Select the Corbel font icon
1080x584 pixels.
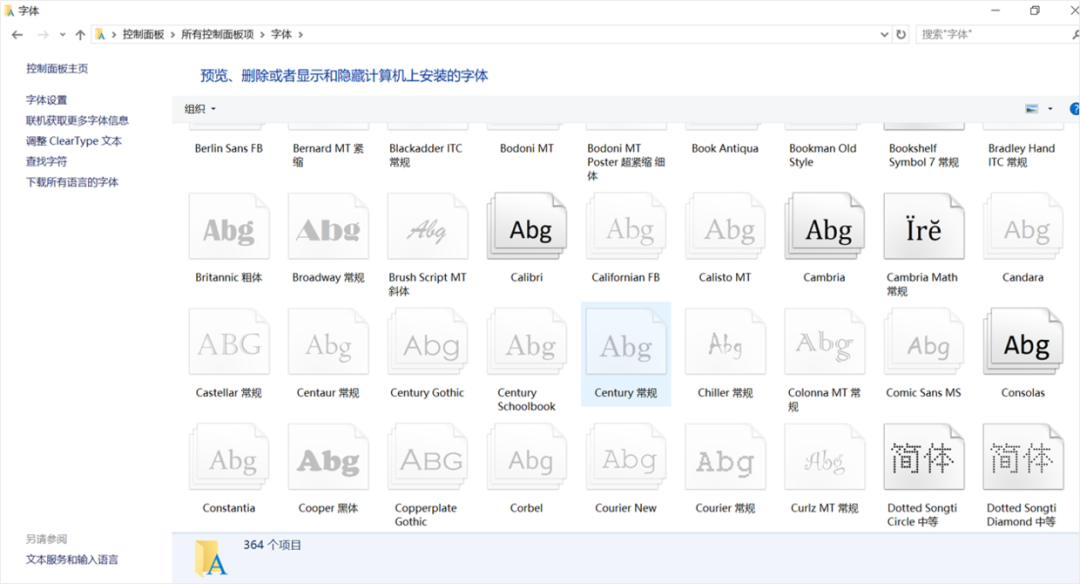coord(526,457)
